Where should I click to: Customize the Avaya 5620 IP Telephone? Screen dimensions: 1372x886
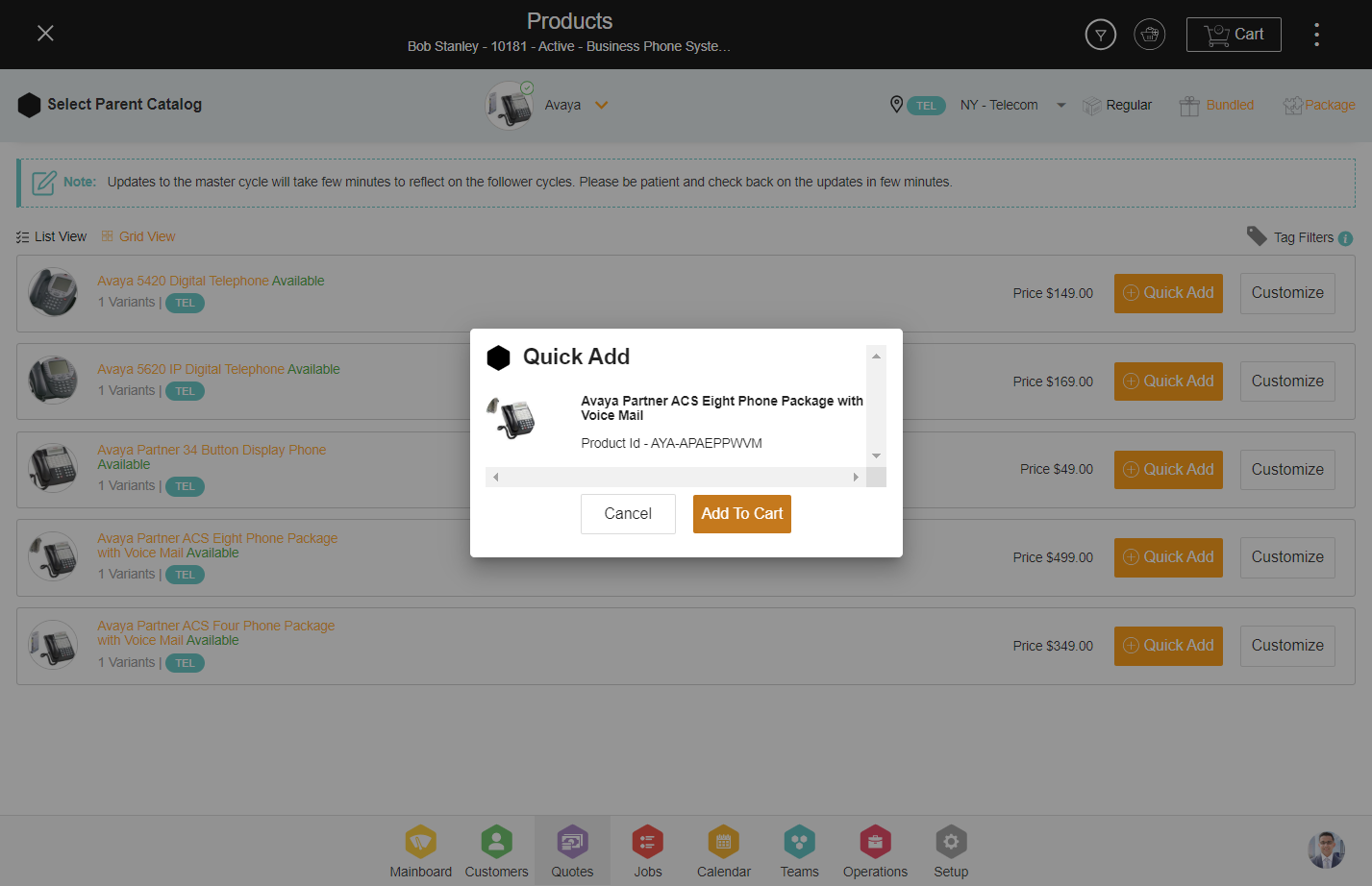tap(1287, 381)
